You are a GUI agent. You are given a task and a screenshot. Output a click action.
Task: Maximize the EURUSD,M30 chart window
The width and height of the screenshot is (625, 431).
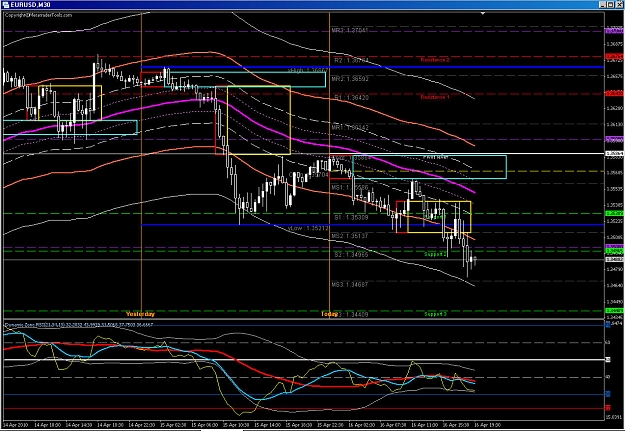tap(610, 5)
